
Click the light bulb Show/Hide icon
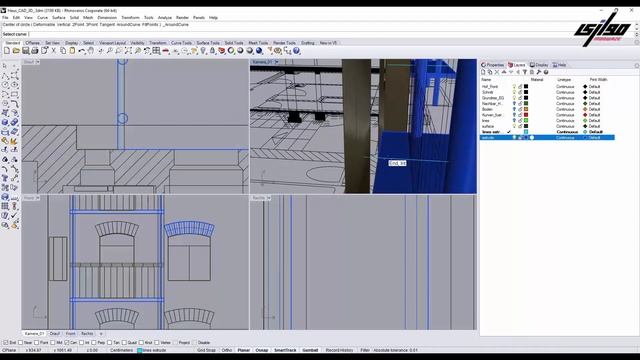click(203, 51)
